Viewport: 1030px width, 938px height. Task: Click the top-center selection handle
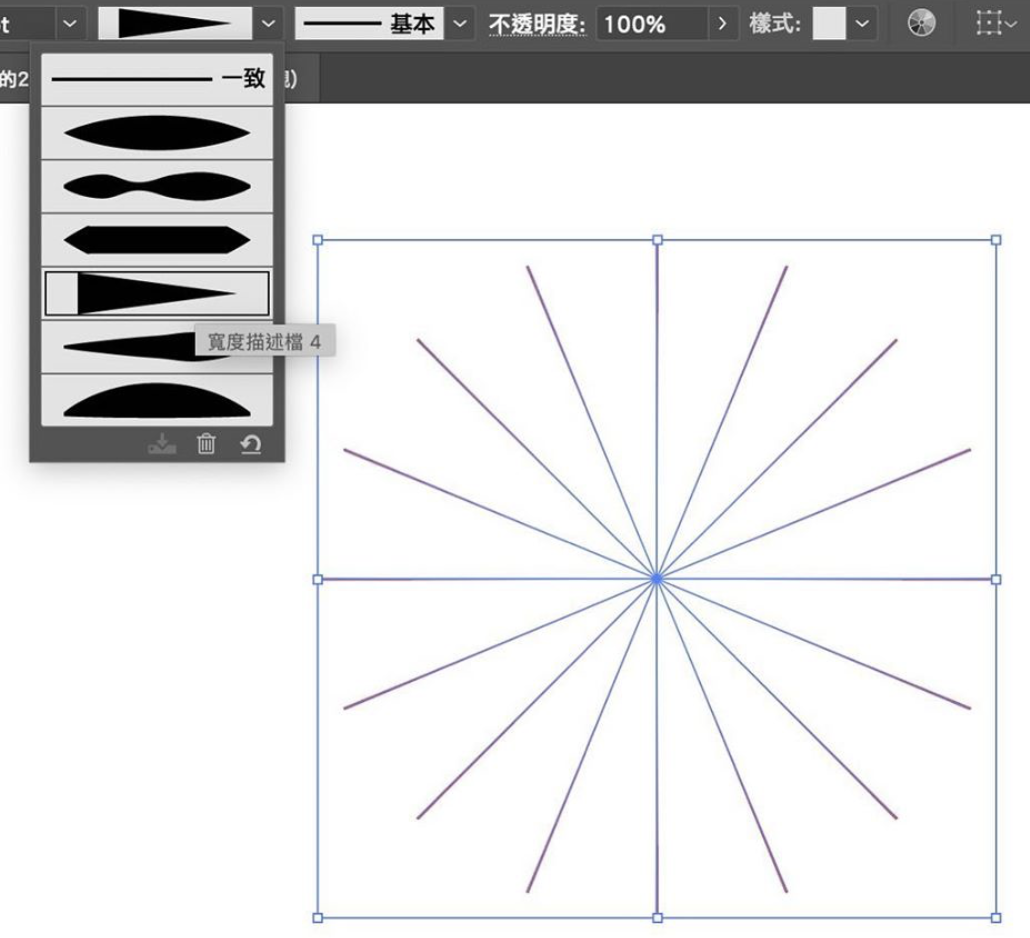657,240
